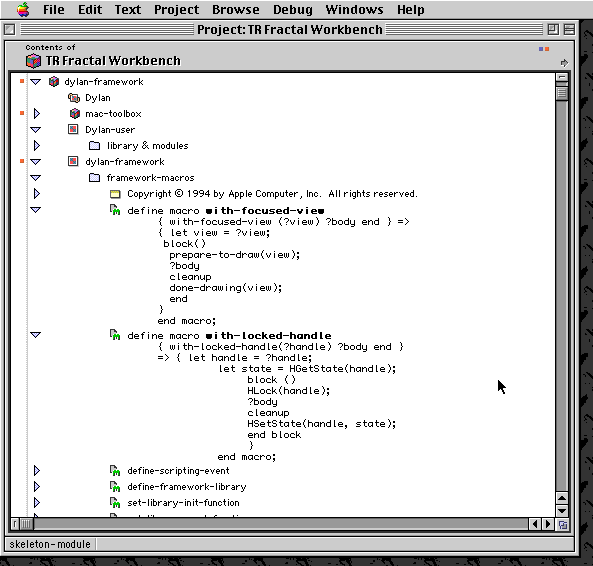Viewport: 593px width, 566px height.
Task: Select the Dylan library icon
Action: click(74, 98)
